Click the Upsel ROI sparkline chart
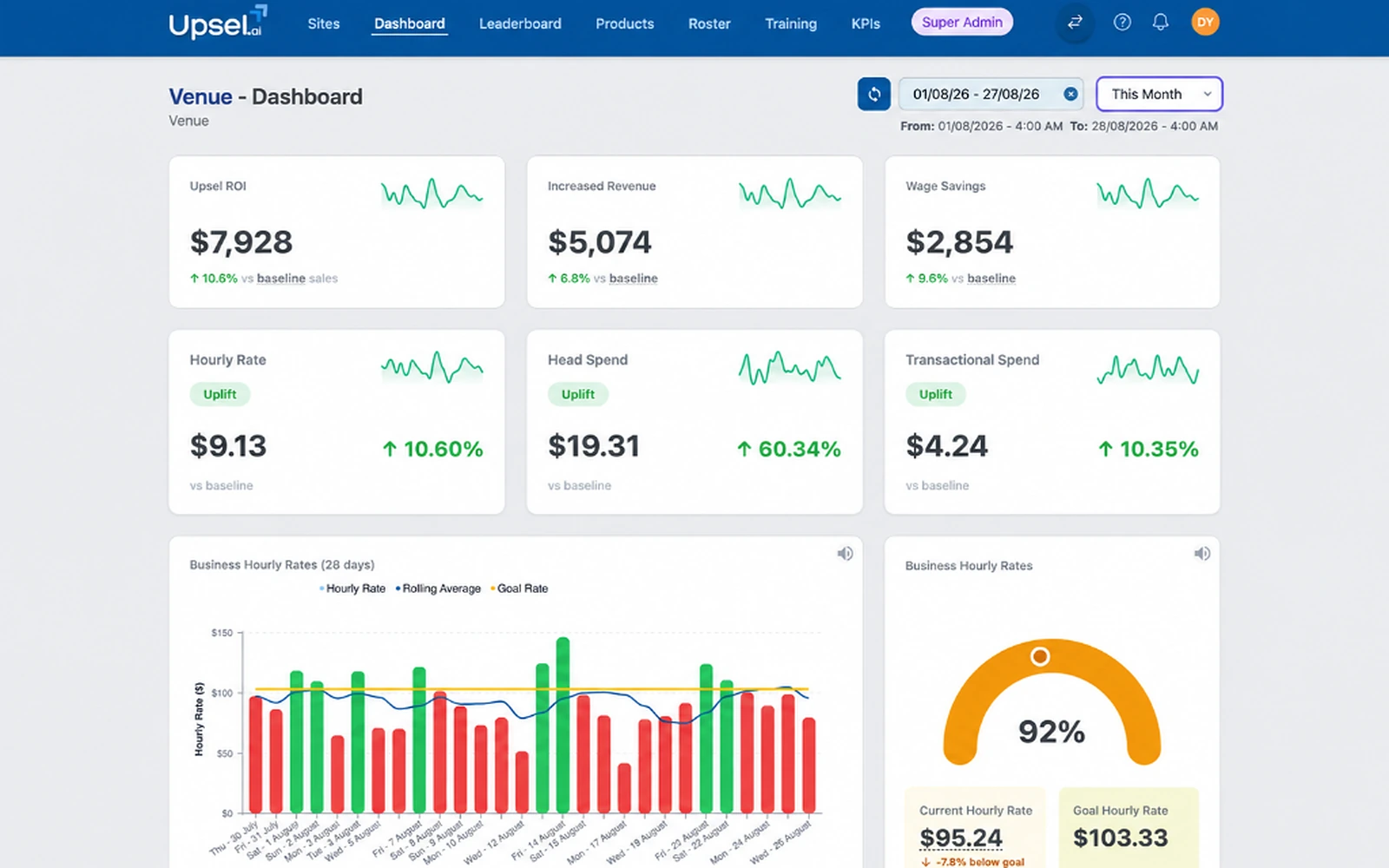 431,194
